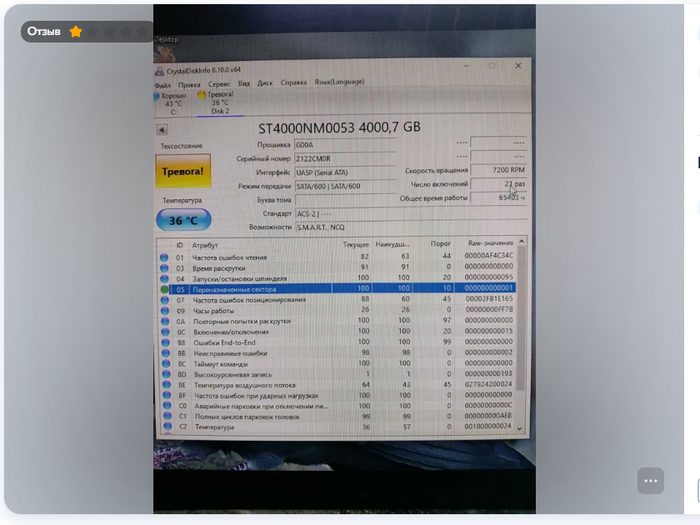Click the status icon of row 05
Viewport: 700px width, 525px height.
click(164, 290)
